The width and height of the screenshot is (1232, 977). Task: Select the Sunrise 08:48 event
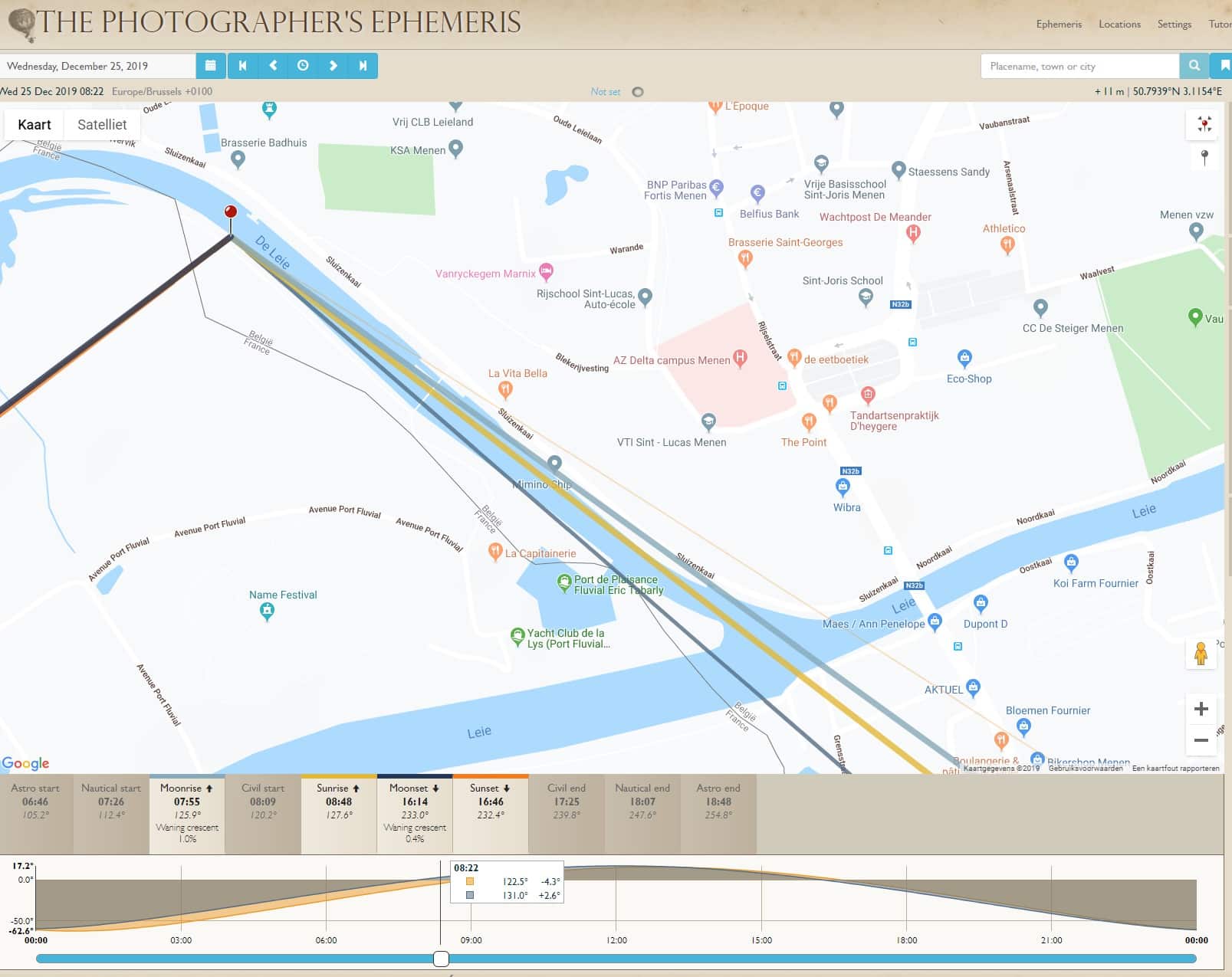[339, 814]
